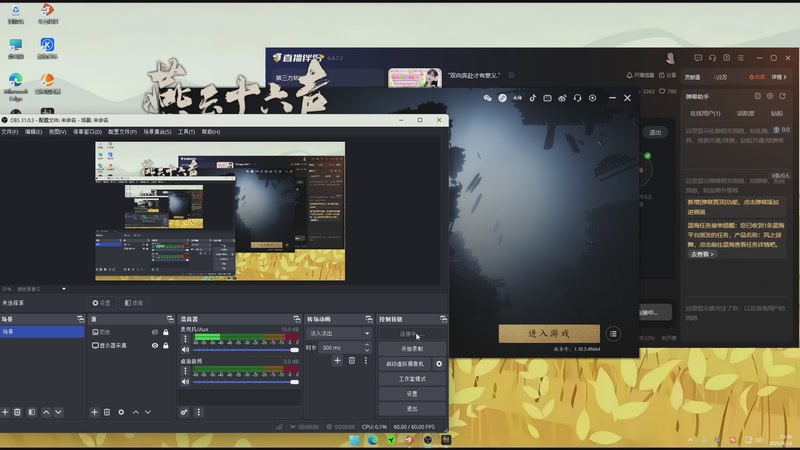Toggle lock on 图像 source
The image size is (800, 450).
[166, 332]
